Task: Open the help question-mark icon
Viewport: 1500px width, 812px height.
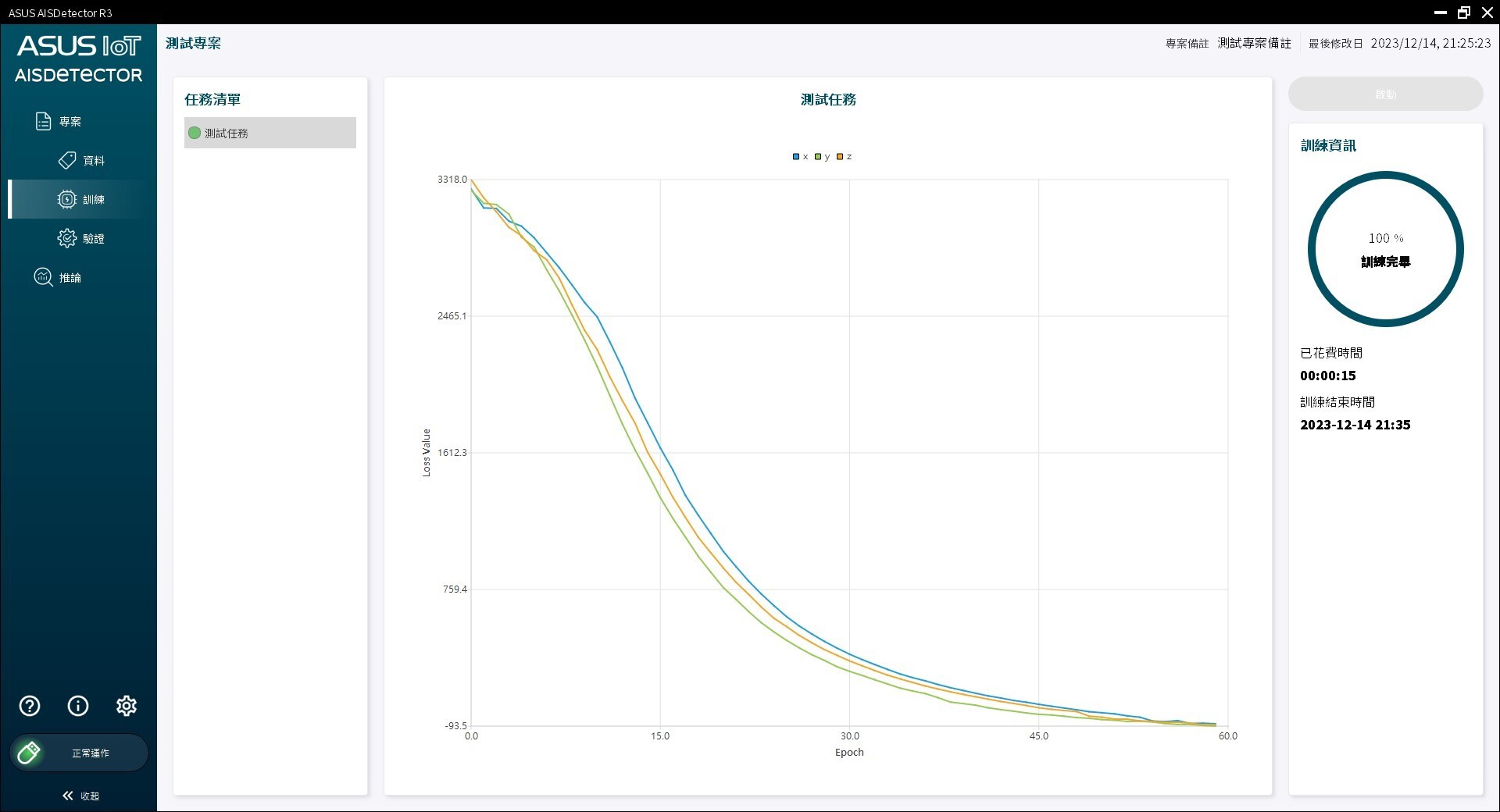Action: 29,706
